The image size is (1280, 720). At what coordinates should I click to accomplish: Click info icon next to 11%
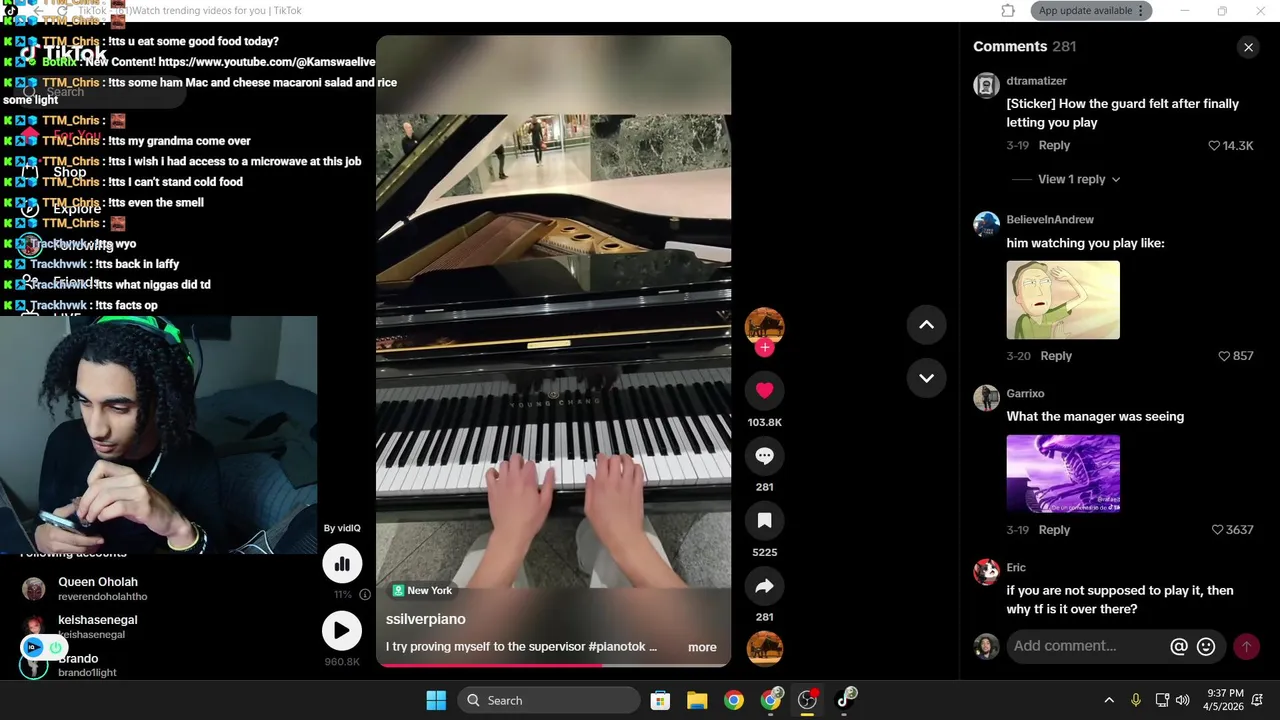click(x=365, y=594)
